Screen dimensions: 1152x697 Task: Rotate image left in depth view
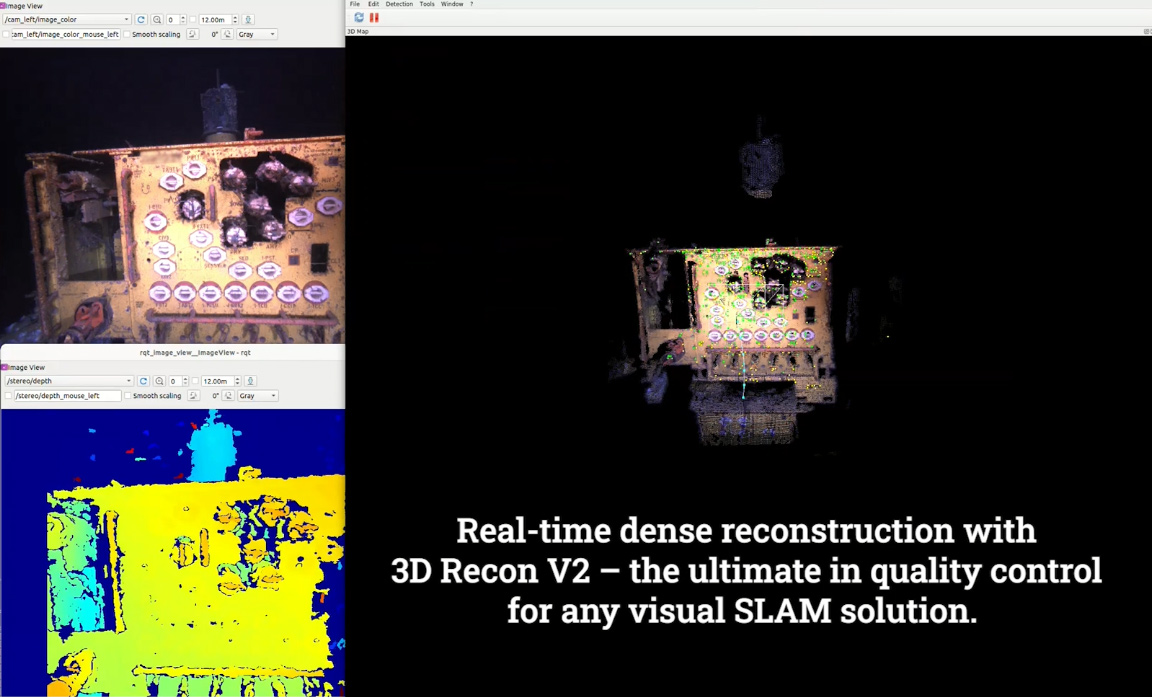pos(193,396)
